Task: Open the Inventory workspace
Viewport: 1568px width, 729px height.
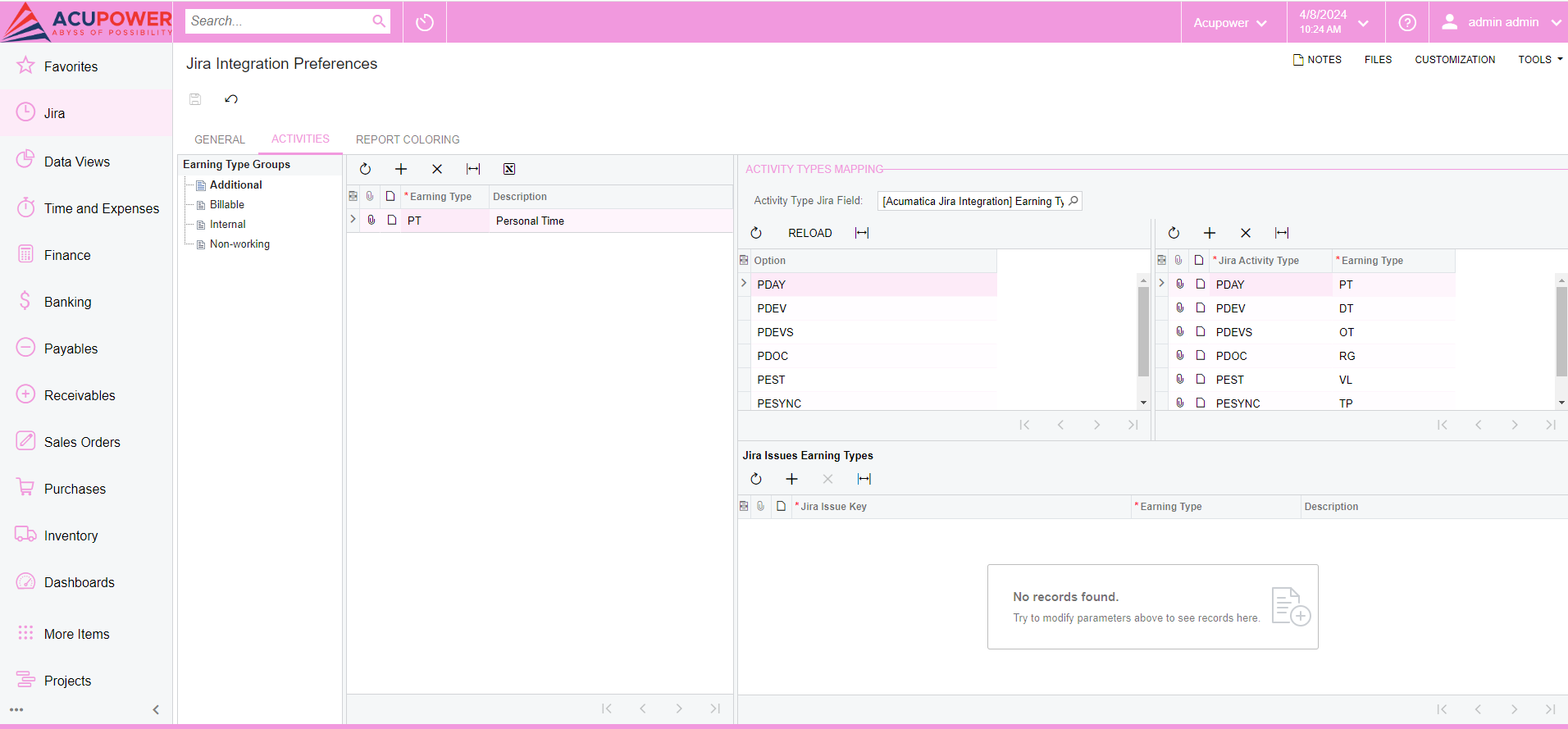Action: pos(86,535)
